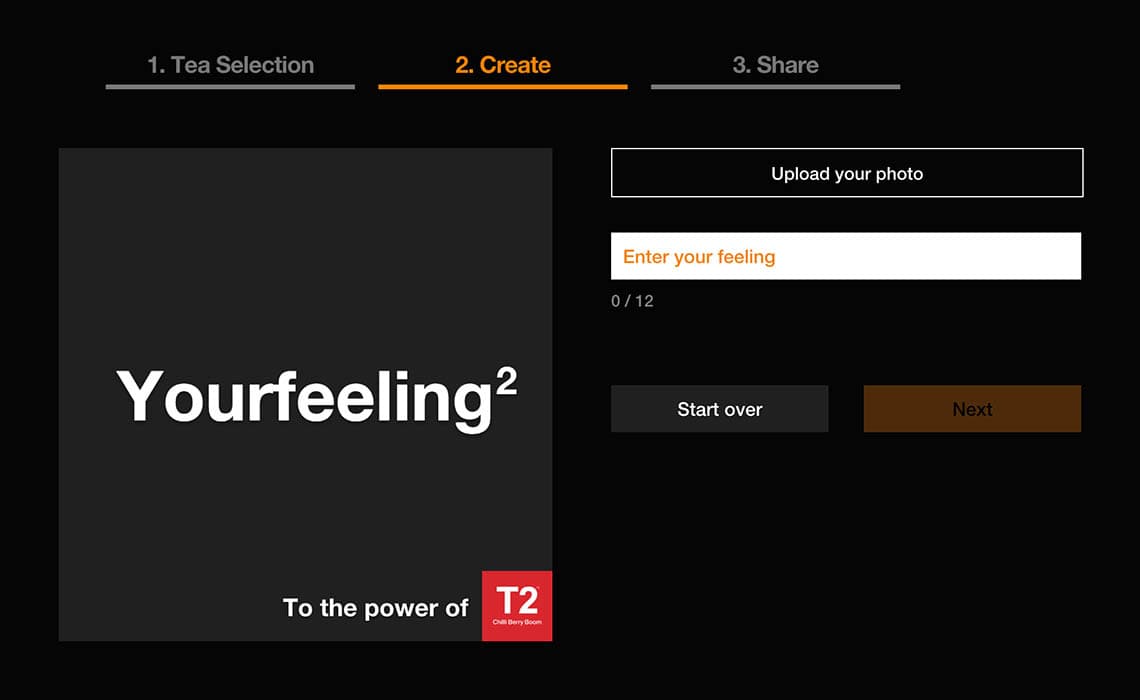Click the To the power of text
This screenshot has width=1140, height=700.
coord(375,608)
